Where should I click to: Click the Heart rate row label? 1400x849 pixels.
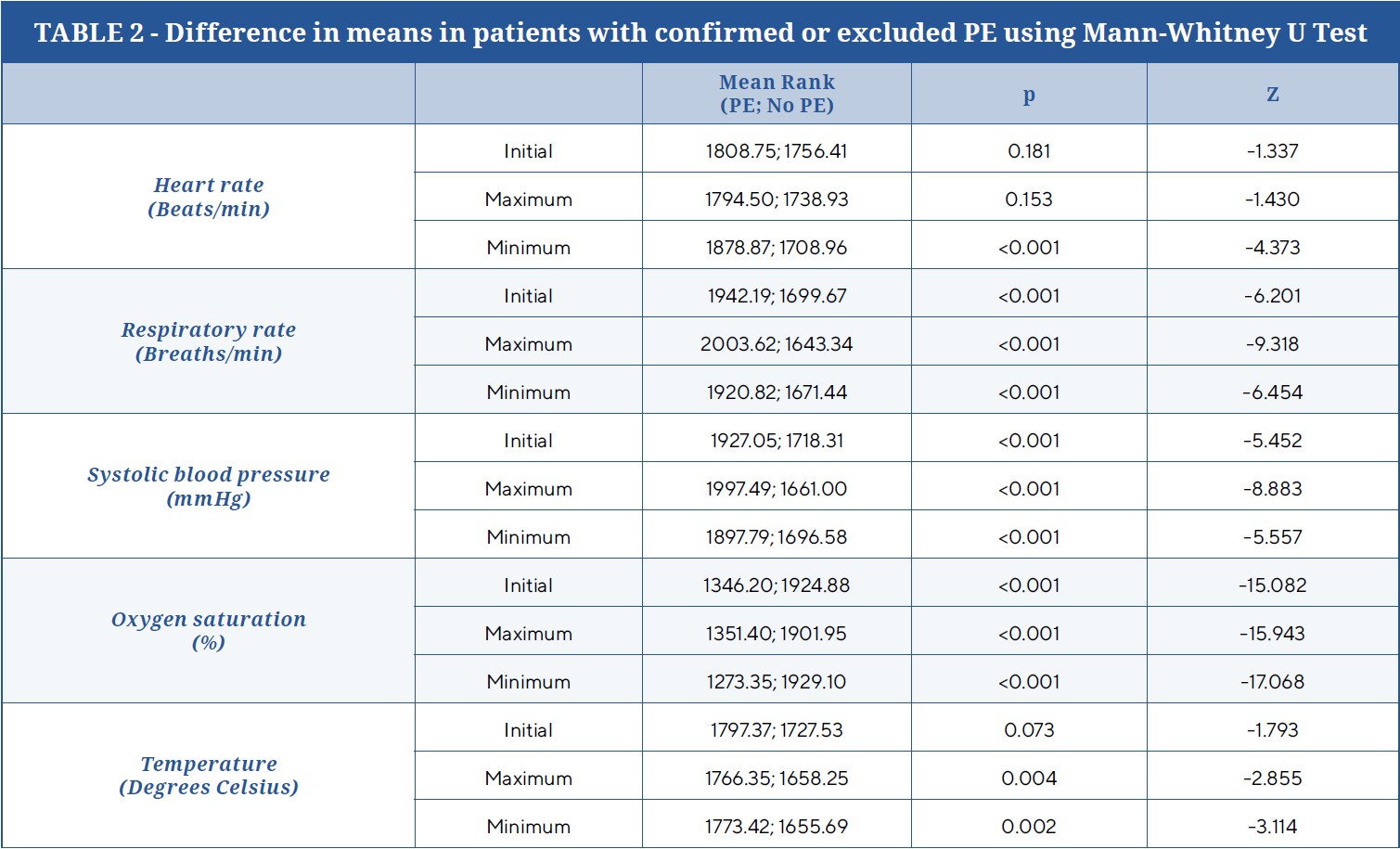click(209, 197)
